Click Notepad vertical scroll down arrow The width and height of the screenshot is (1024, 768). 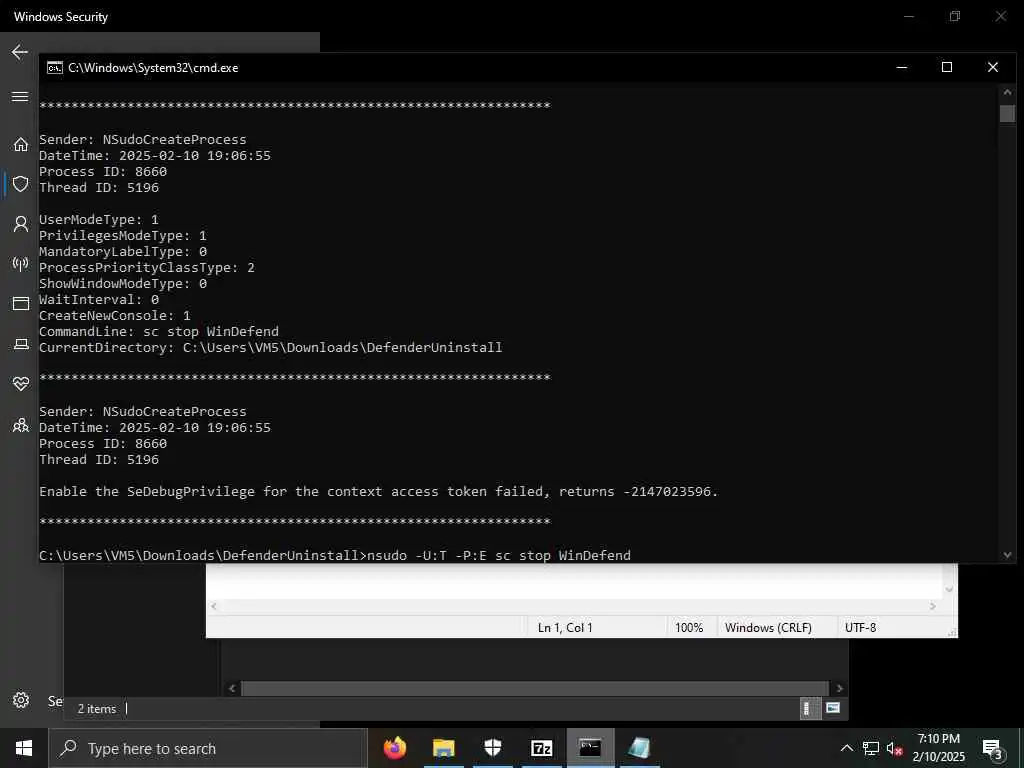(x=949, y=589)
